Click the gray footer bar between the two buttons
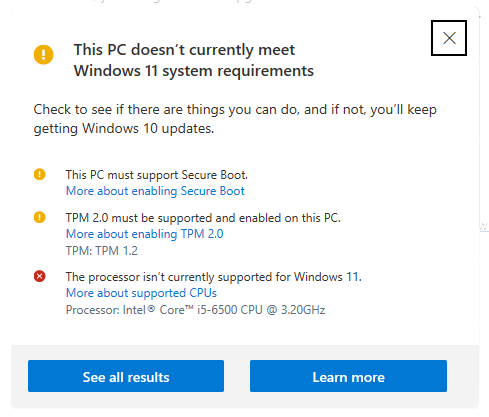489x417 pixels. 237,376
